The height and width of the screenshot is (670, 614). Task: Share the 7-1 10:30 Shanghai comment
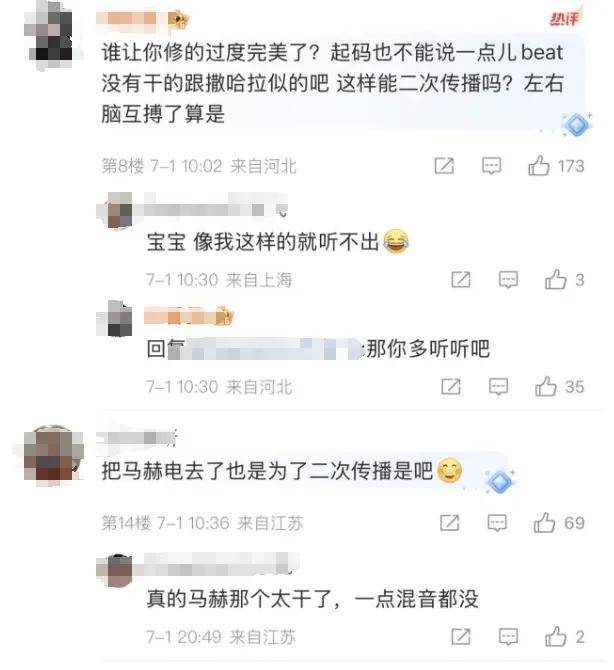[x=461, y=279]
